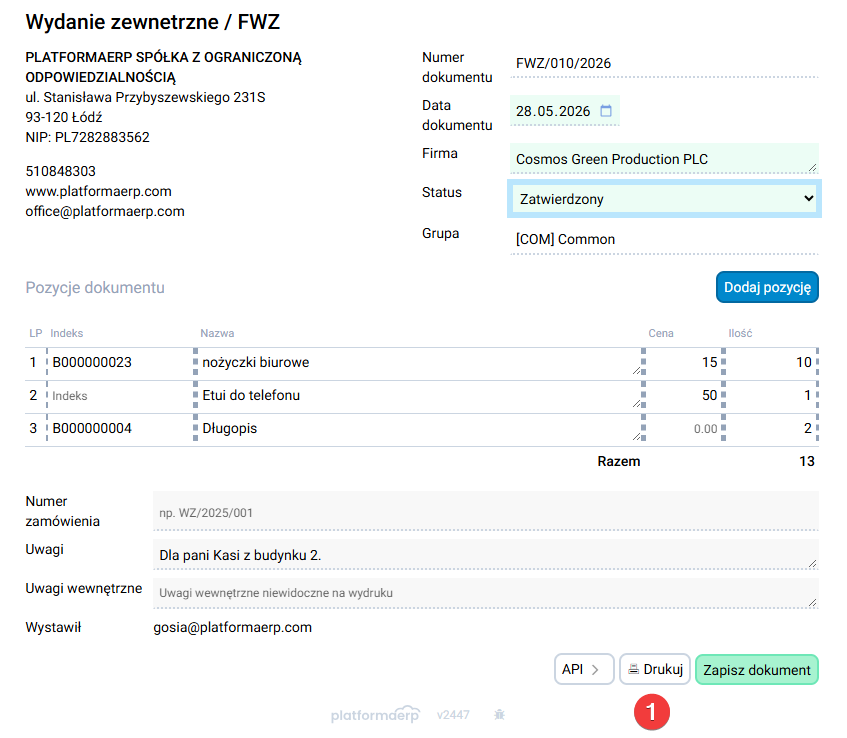Click index B000000023 in row 1
Image resolution: width=847 pixels, height=738 pixels.
click(120, 362)
